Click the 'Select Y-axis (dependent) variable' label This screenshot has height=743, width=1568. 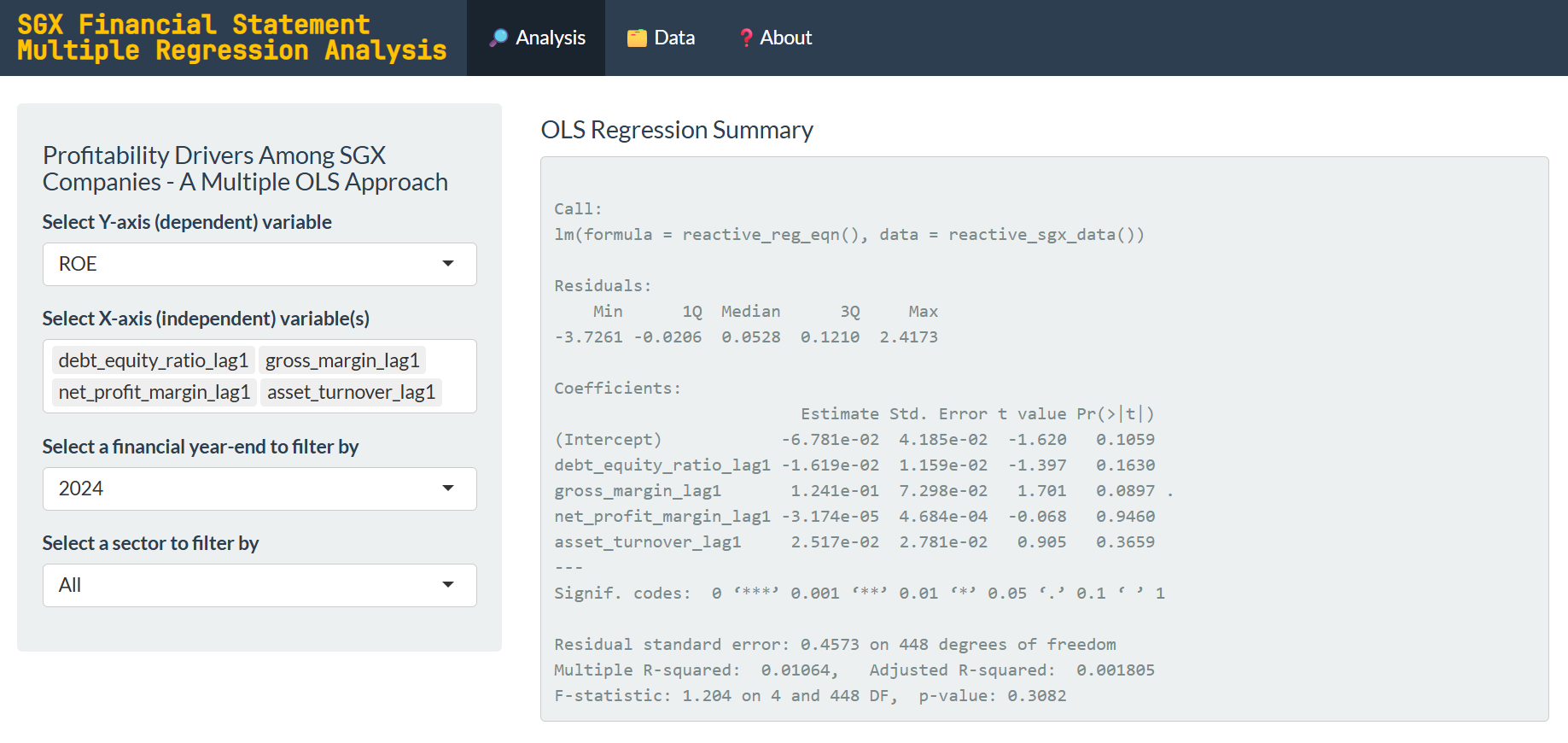point(187,222)
